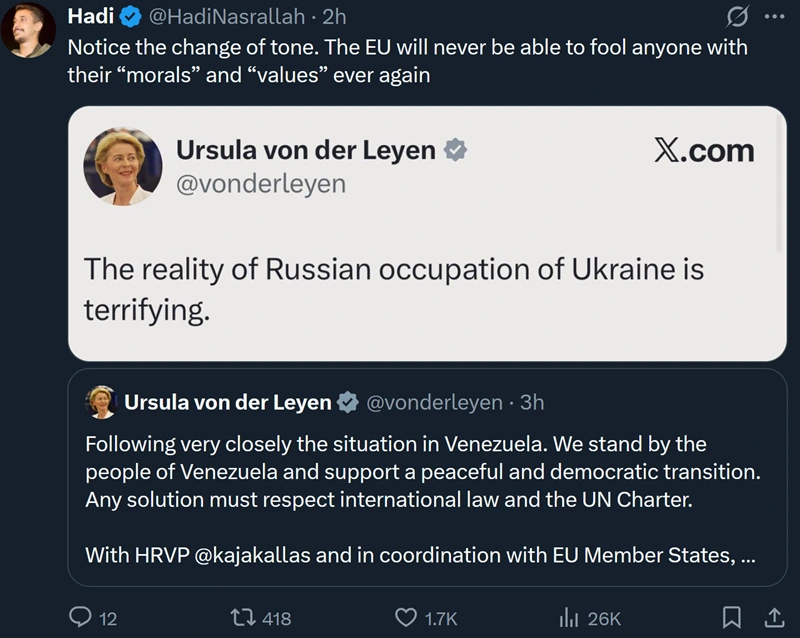Image resolution: width=800 pixels, height=638 pixels.
Task: Like the post with heart icon
Action: click(x=406, y=618)
